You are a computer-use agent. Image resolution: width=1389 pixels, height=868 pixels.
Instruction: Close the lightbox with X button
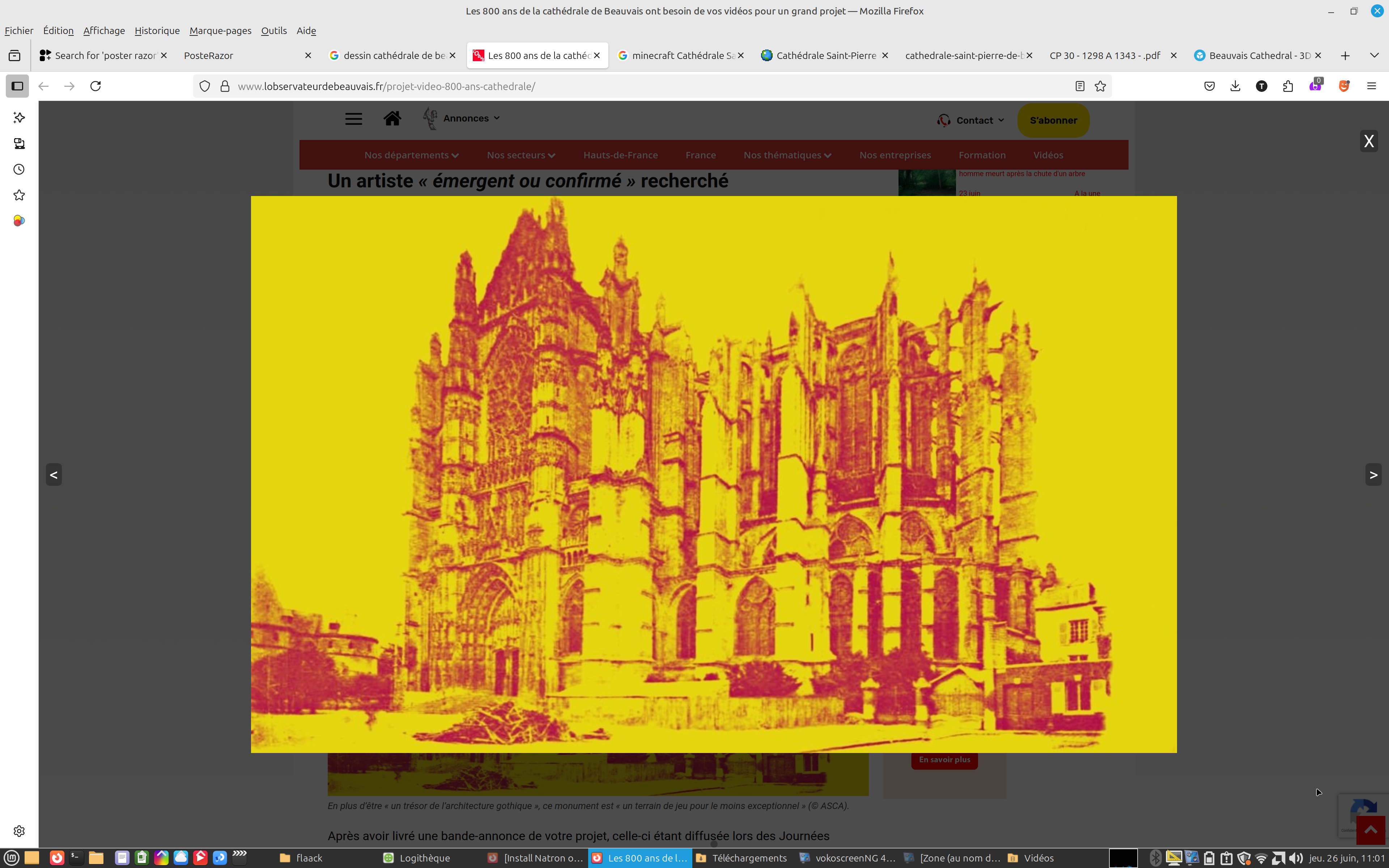[x=1368, y=141]
